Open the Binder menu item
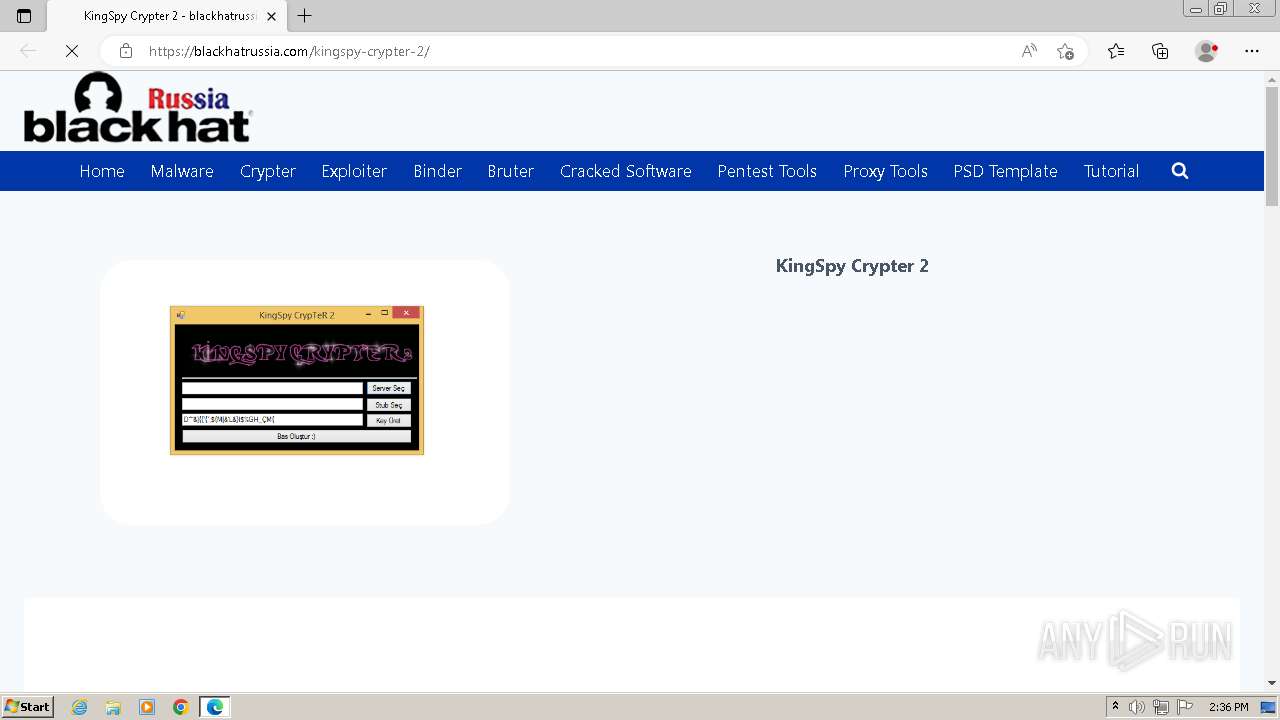The width and height of the screenshot is (1280, 720). (438, 171)
